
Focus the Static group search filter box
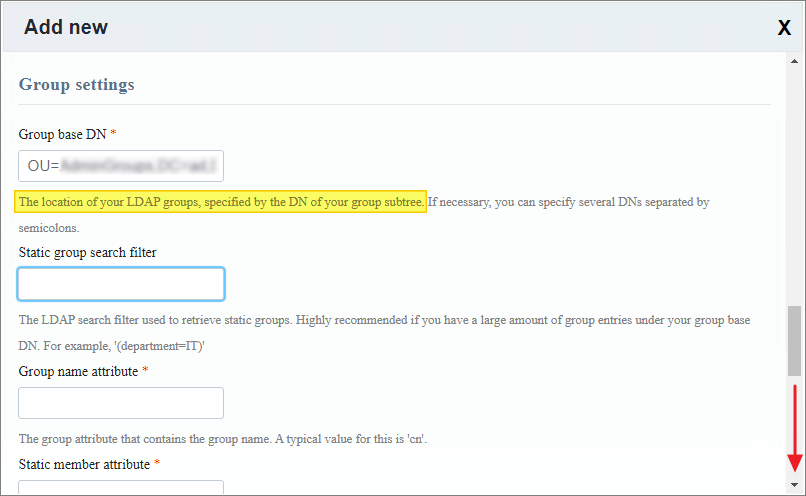121,284
